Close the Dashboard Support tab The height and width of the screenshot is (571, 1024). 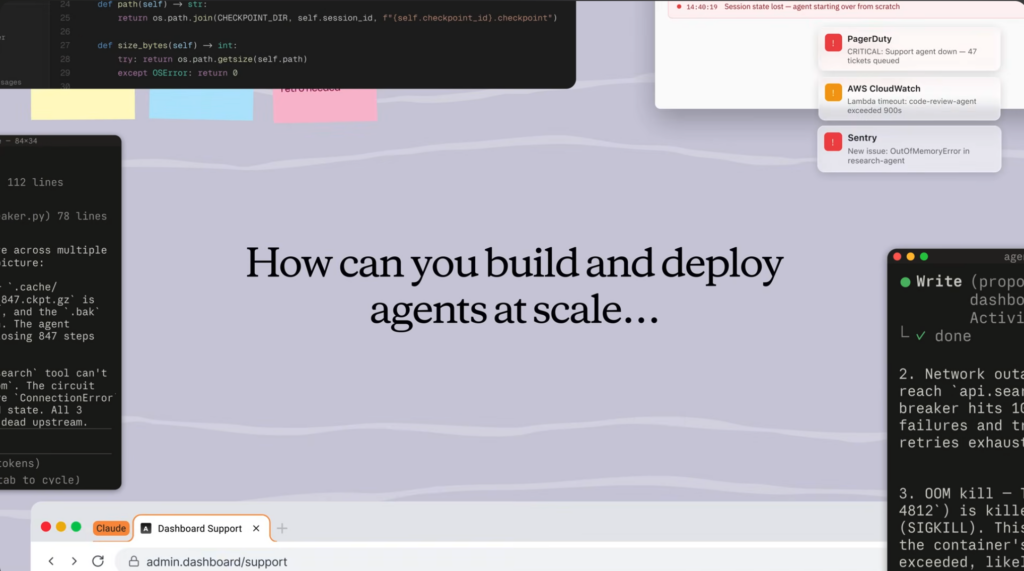[256, 528]
